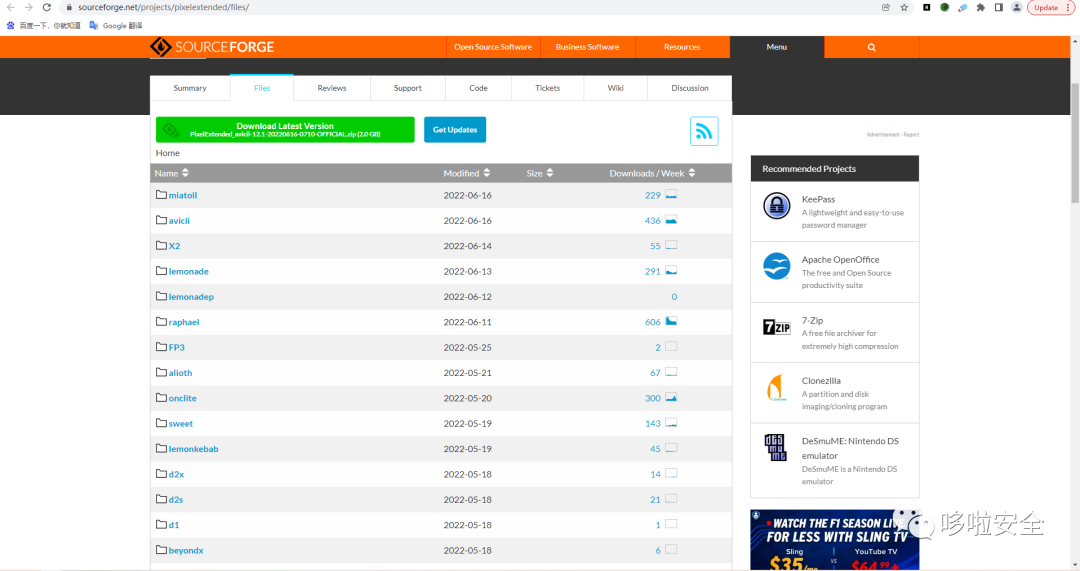Select the Files tab
This screenshot has width=1080, height=571.
pyautogui.click(x=262, y=88)
